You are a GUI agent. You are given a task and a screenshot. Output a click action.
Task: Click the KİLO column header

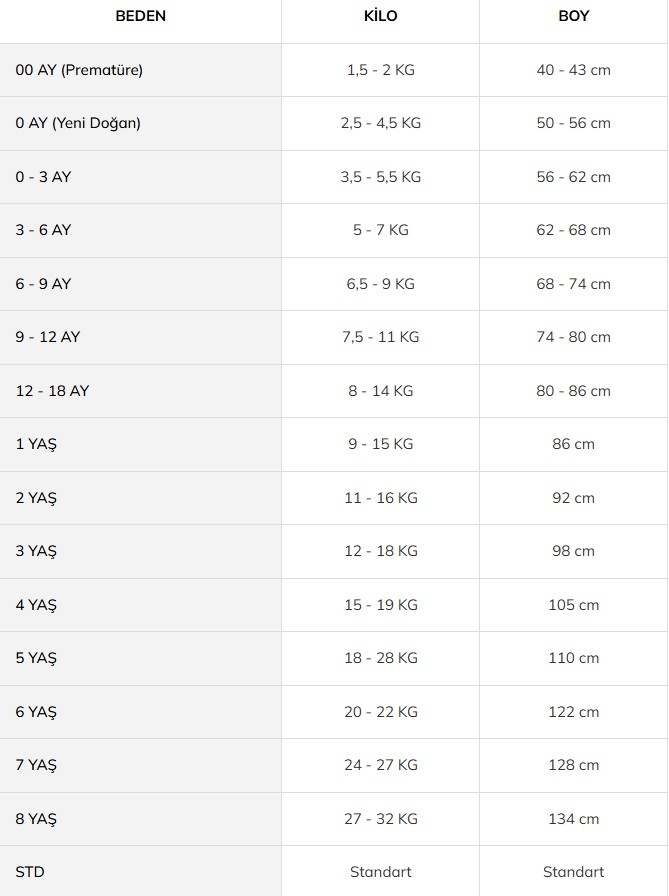[380, 15]
